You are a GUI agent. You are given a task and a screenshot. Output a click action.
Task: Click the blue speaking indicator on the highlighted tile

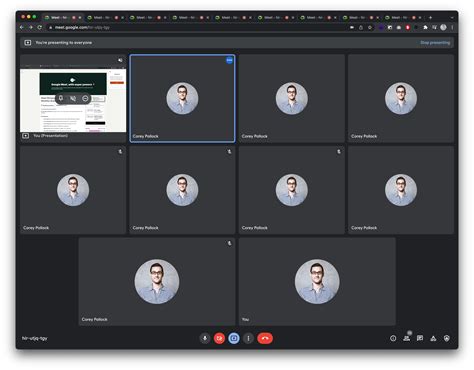[229, 60]
